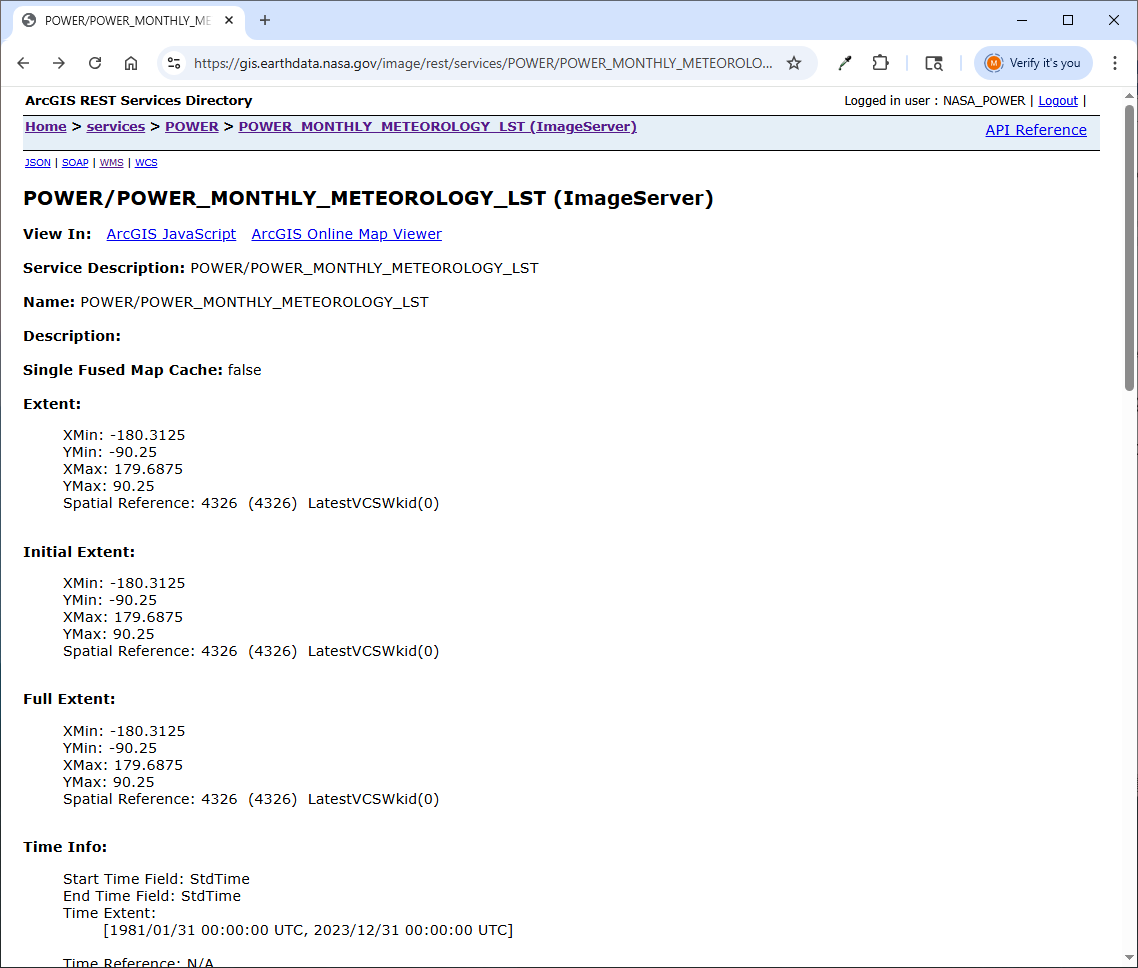This screenshot has height=968, width=1138.
Task: Open the JSON format link
Action: pyautogui.click(x=37, y=162)
